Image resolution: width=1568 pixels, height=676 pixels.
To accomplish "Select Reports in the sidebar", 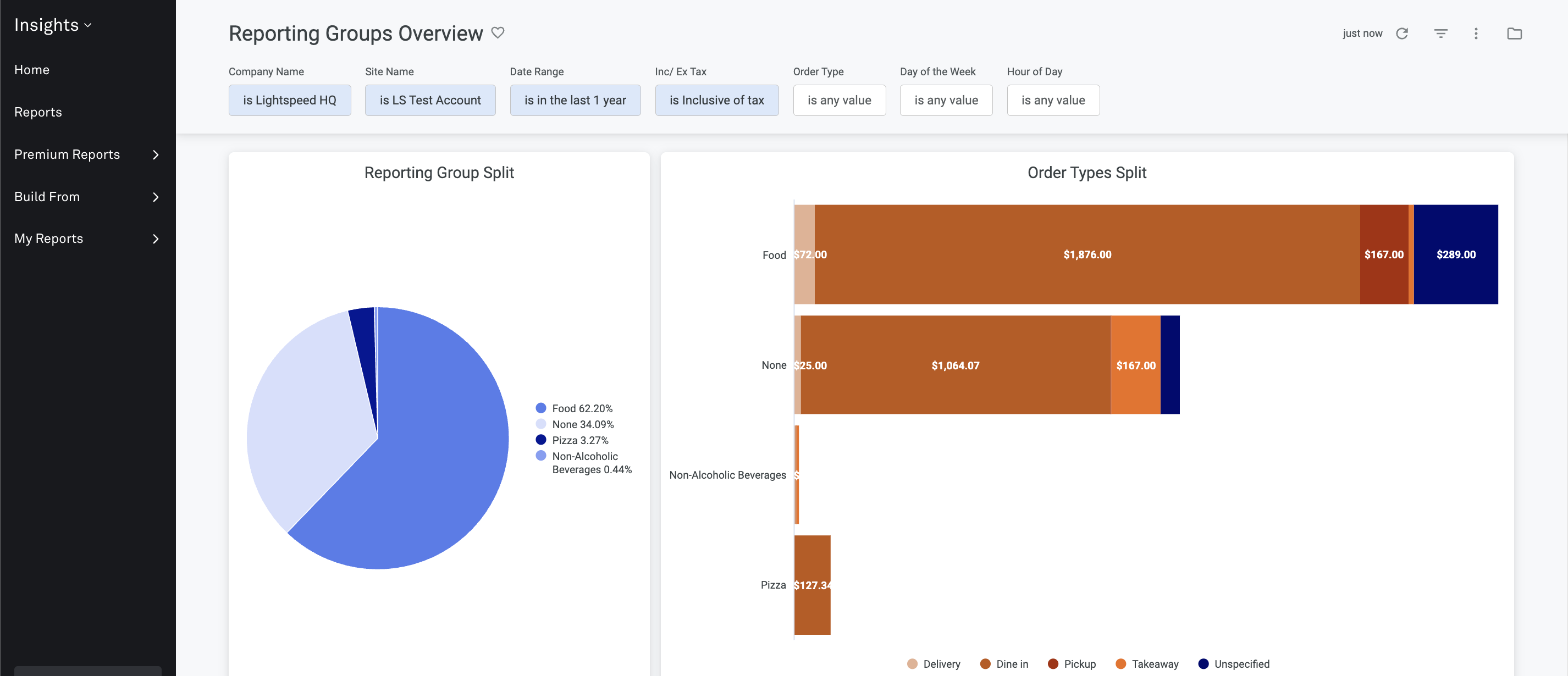I will coord(38,112).
